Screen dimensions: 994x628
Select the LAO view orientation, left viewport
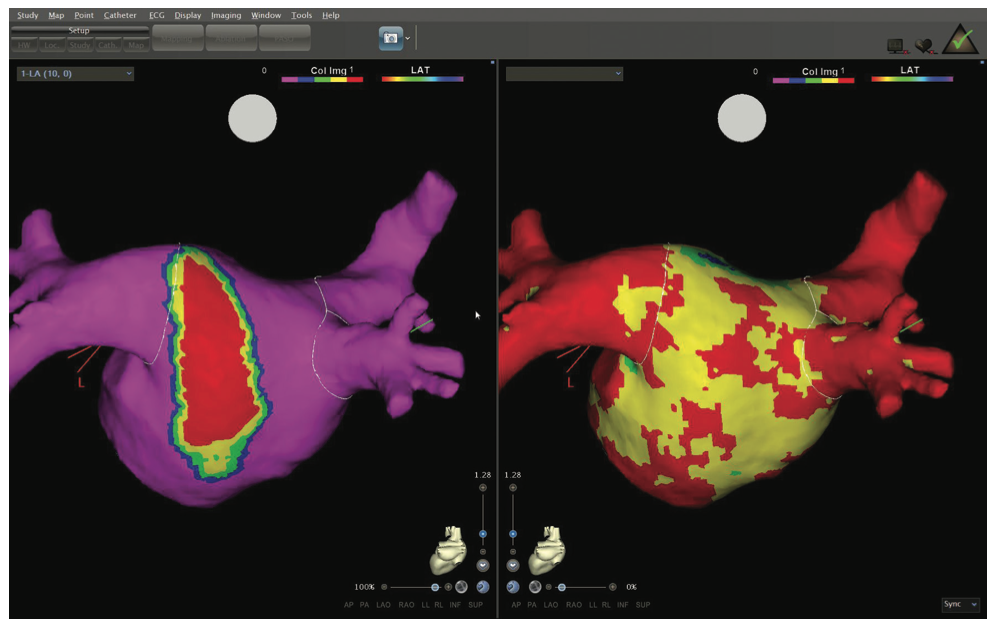[384, 605]
